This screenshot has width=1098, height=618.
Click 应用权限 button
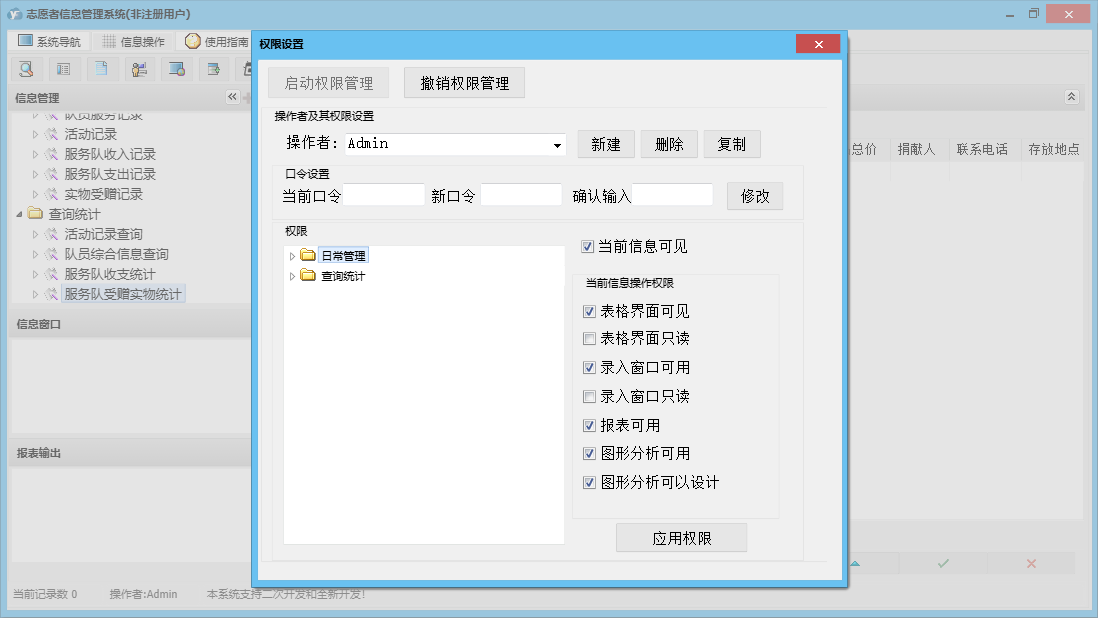click(x=681, y=538)
